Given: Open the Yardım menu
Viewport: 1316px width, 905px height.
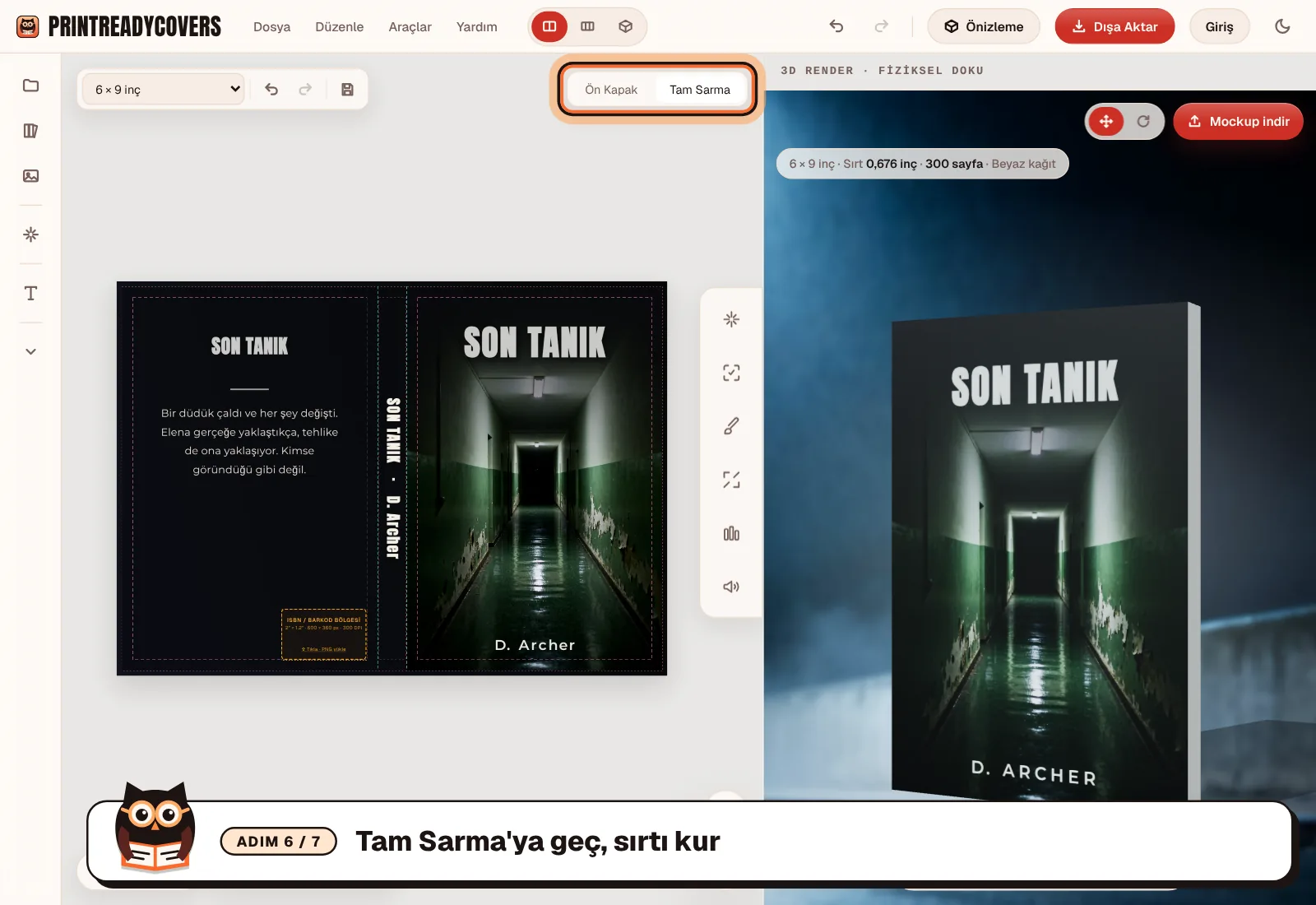Looking at the screenshot, I should pos(477,26).
